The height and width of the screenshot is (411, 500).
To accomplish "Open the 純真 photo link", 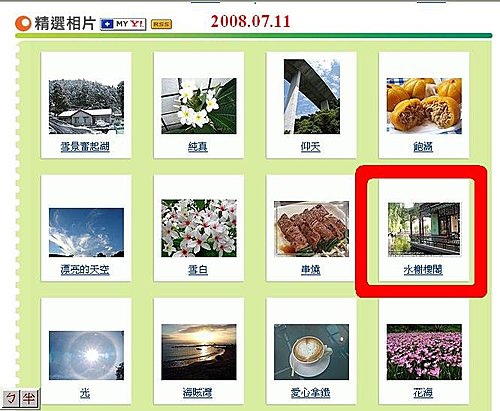I will pos(198,146).
